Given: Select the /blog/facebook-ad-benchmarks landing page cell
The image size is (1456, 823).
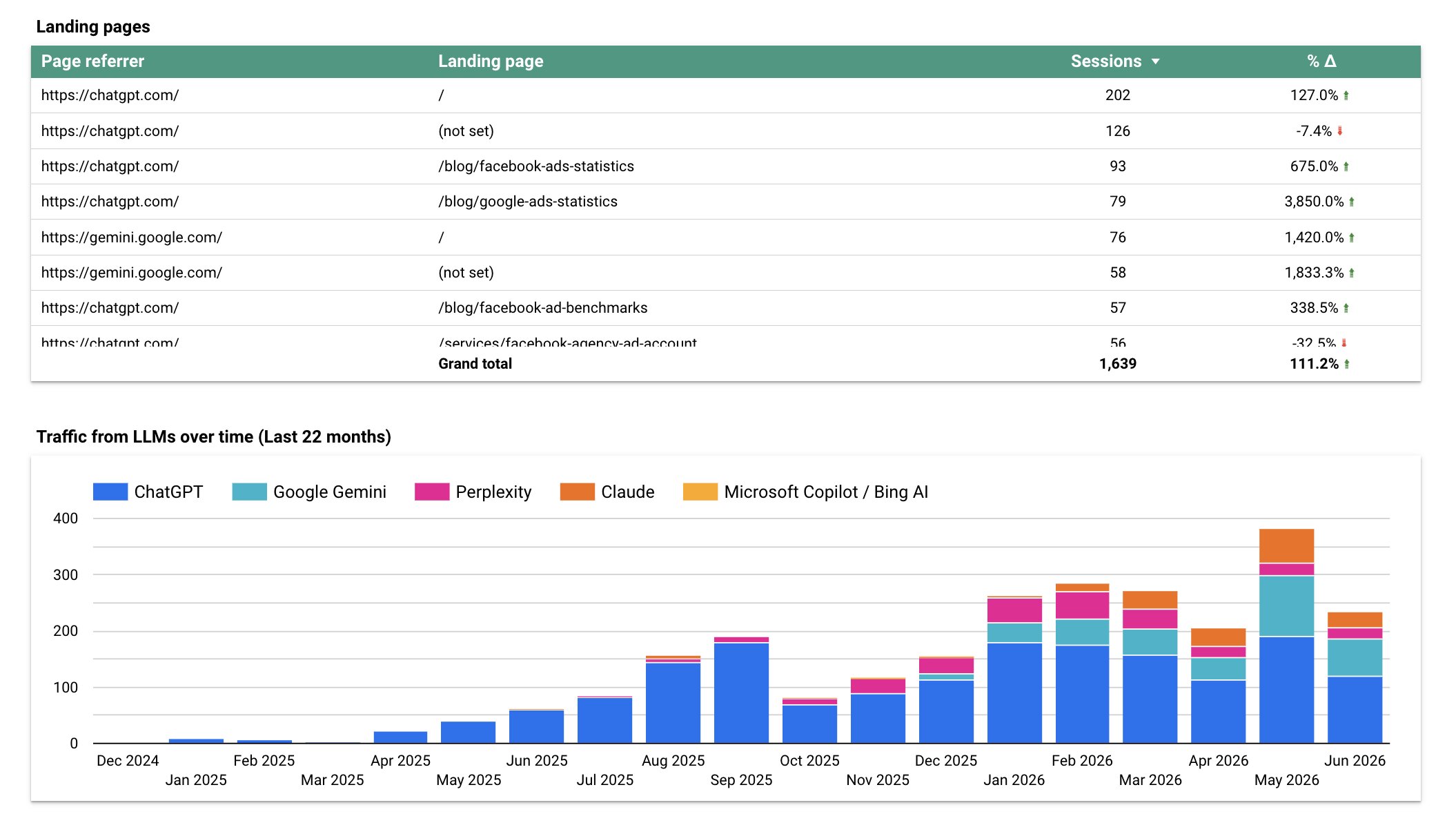Looking at the screenshot, I should tap(543, 308).
